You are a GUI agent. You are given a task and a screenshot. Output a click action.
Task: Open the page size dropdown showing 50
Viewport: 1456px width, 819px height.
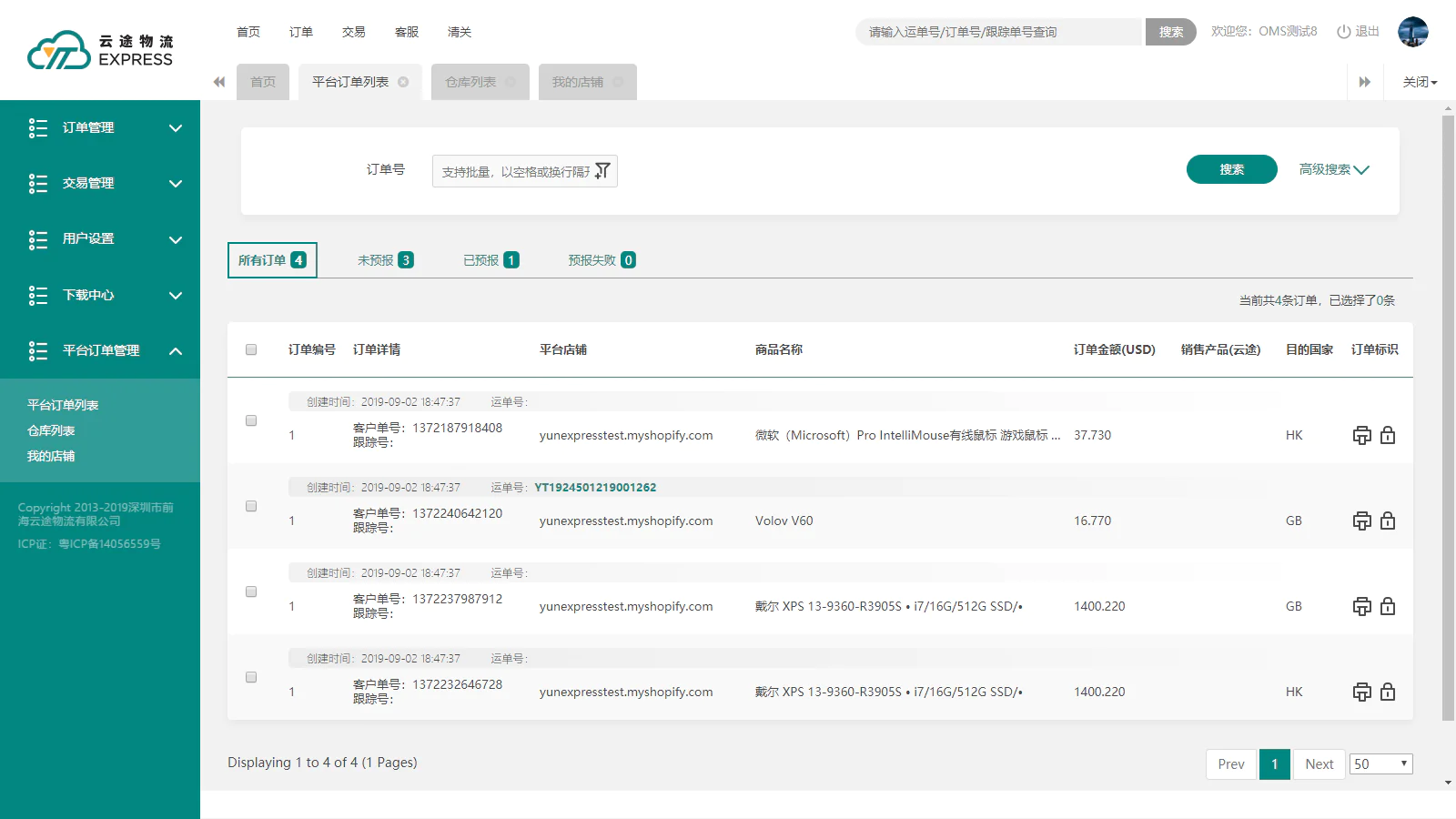click(1380, 764)
